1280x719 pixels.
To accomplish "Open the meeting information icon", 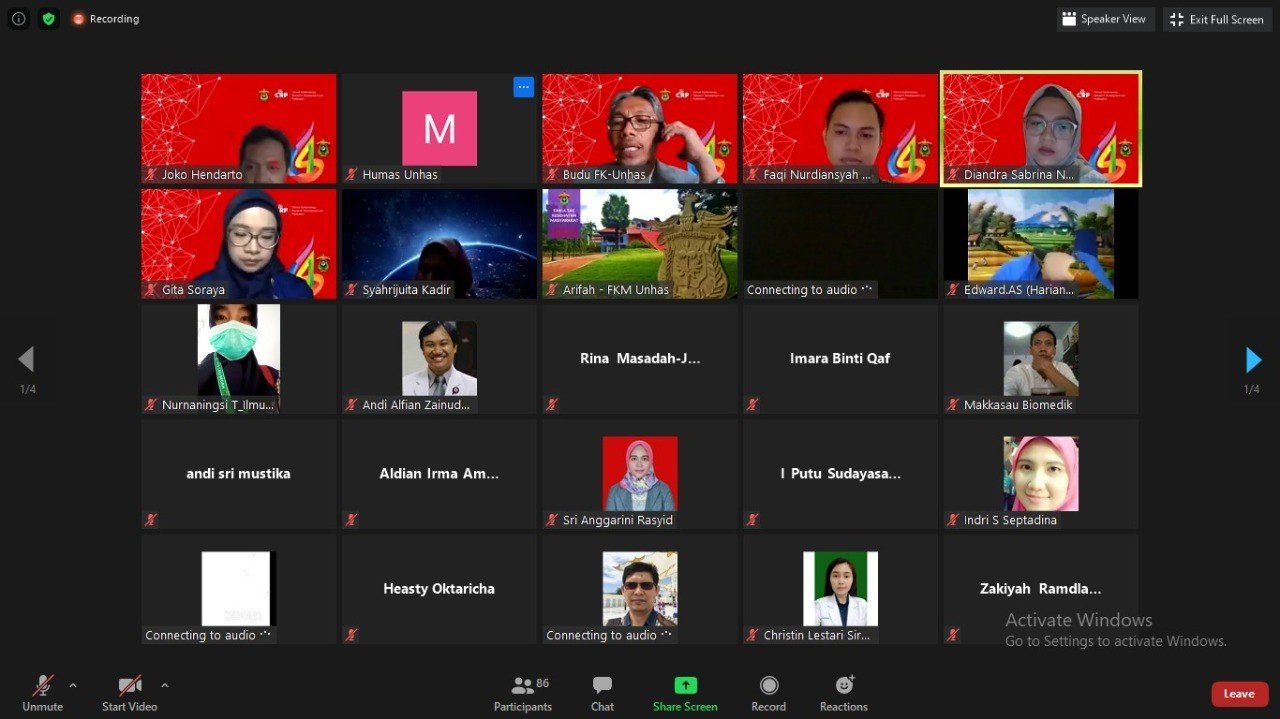I will click(18, 19).
